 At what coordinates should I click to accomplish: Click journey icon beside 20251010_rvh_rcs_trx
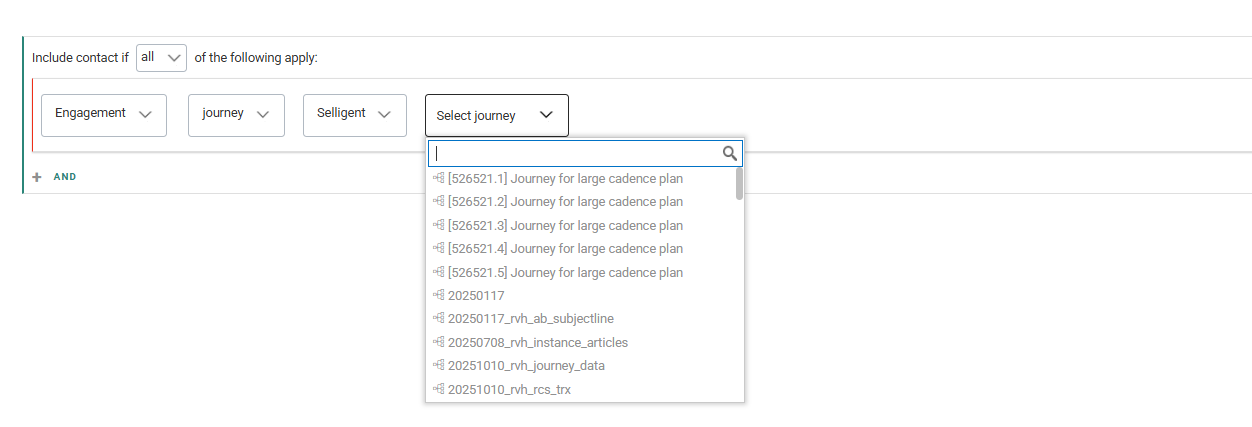pos(438,389)
